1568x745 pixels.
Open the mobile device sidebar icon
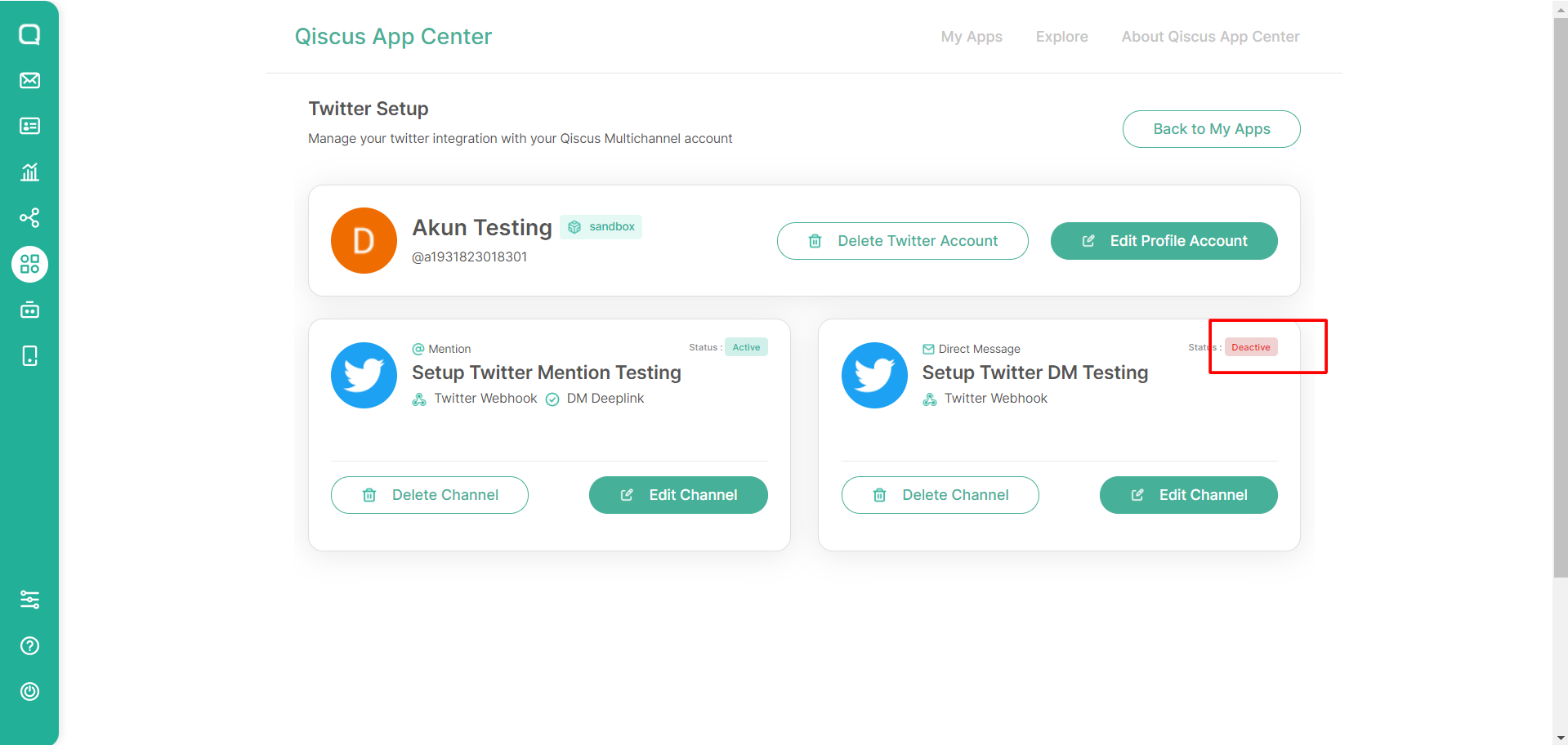coord(29,356)
